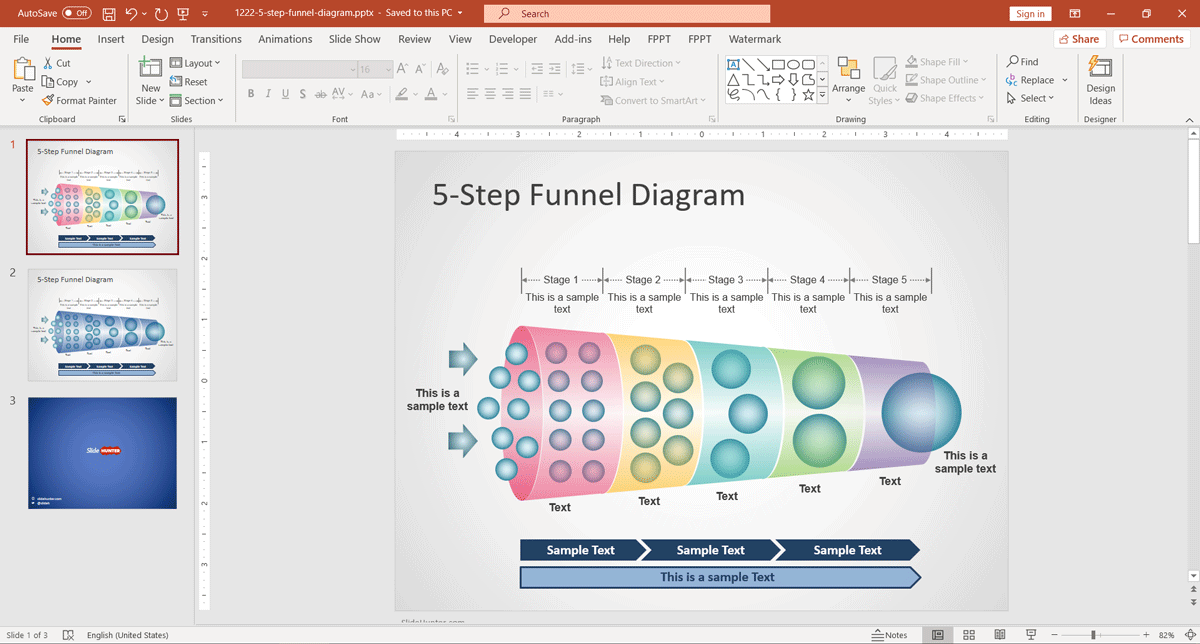Image resolution: width=1200 pixels, height=644 pixels.
Task: Select slide 3 thumbnail
Action: [102, 453]
